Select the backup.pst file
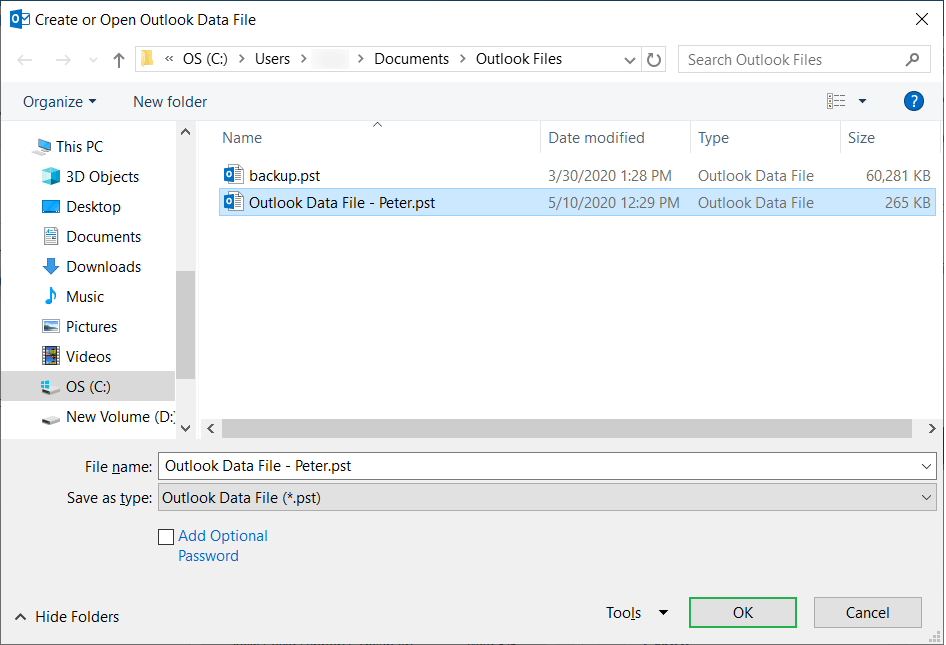Image resolution: width=946 pixels, height=645 pixels. (285, 176)
